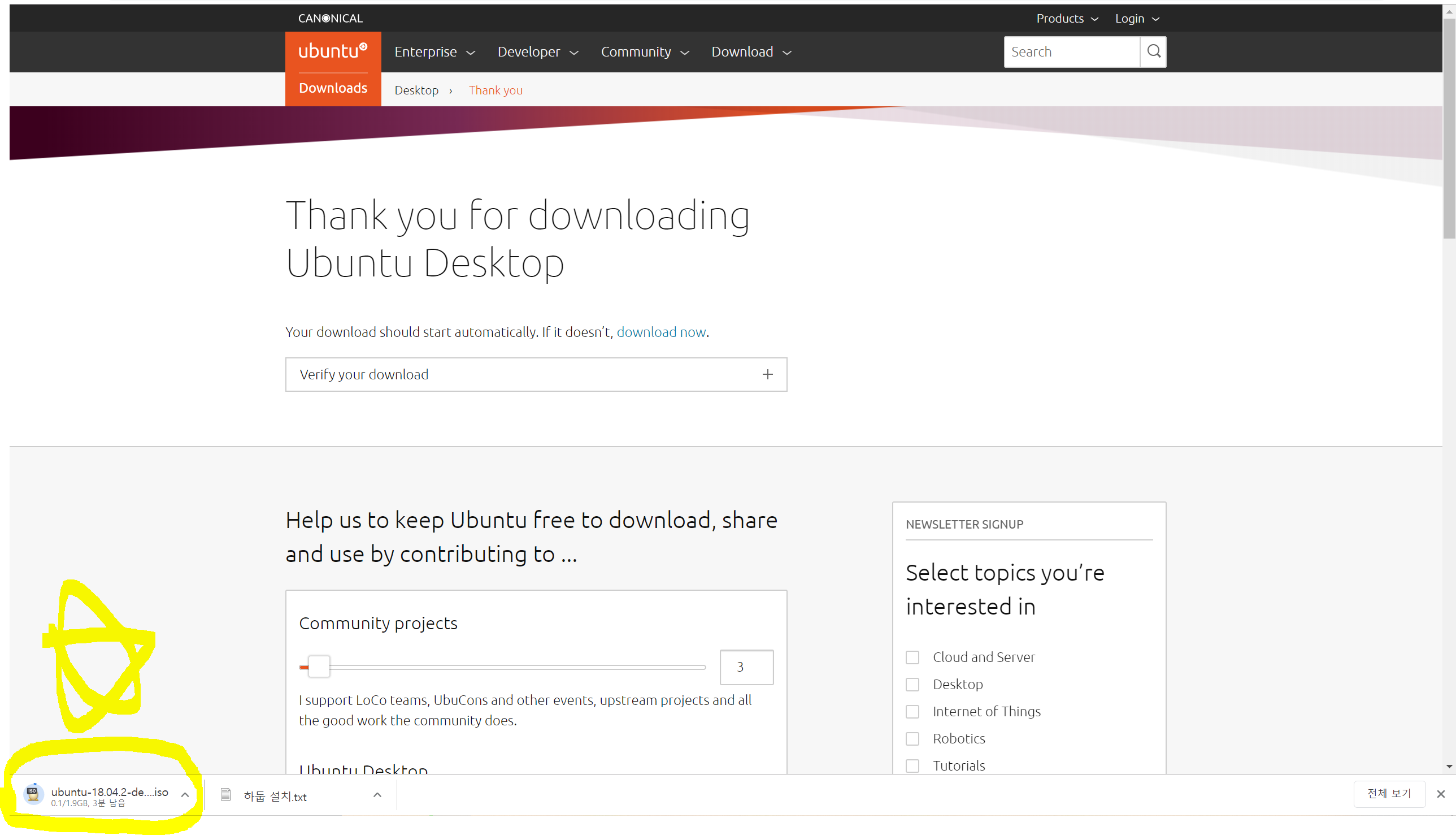The width and height of the screenshot is (1456, 835).
Task: Open the Community menu
Action: point(644,51)
